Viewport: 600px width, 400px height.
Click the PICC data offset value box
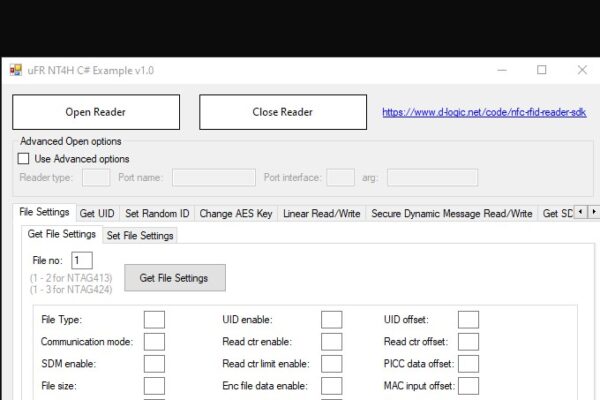coord(468,364)
